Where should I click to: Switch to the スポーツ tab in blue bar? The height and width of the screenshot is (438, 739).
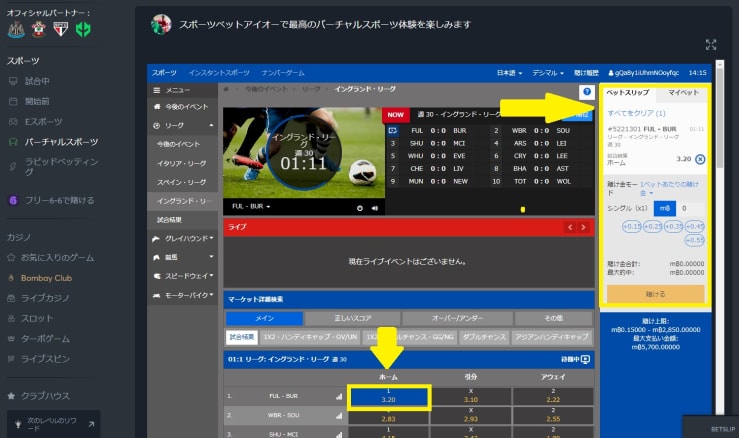tap(164, 73)
